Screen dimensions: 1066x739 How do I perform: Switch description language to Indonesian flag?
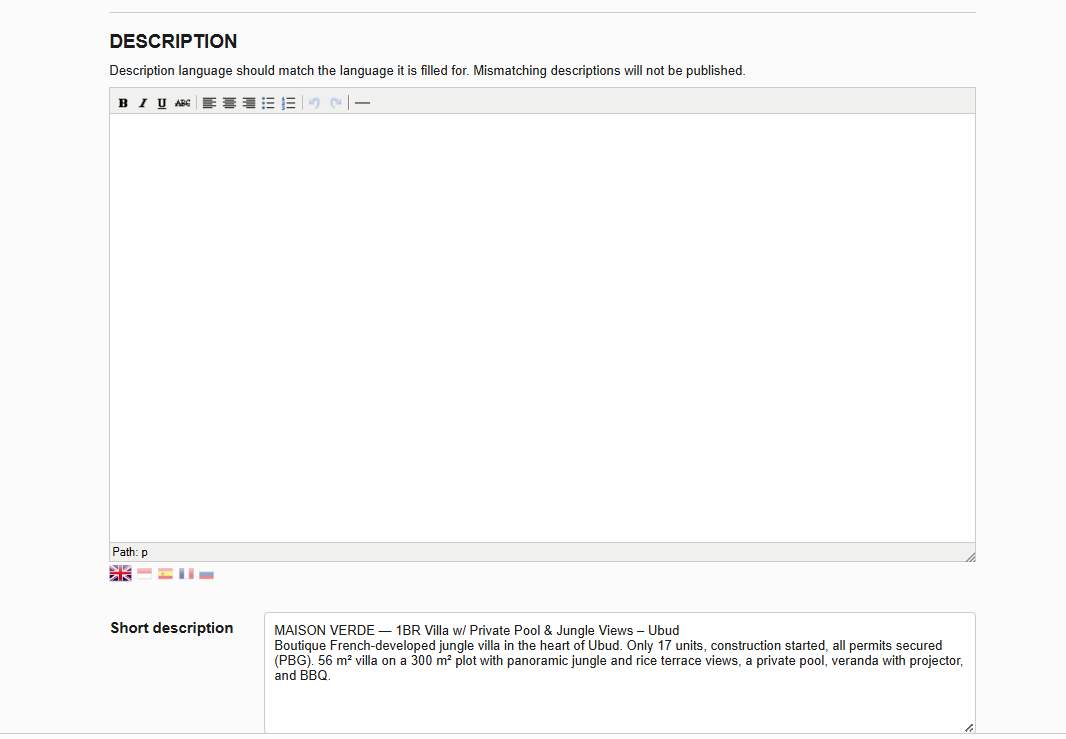point(145,574)
